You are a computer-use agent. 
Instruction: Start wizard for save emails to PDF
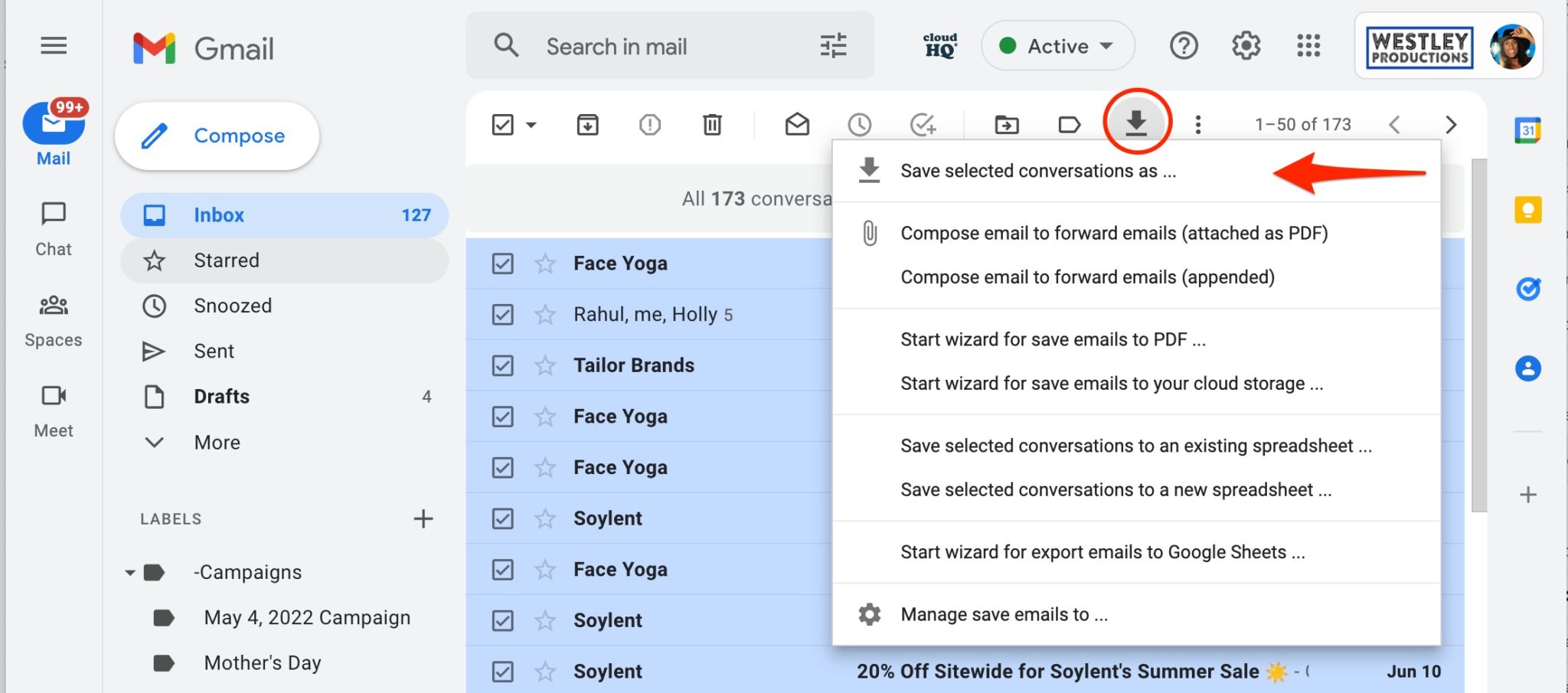pos(1053,338)
